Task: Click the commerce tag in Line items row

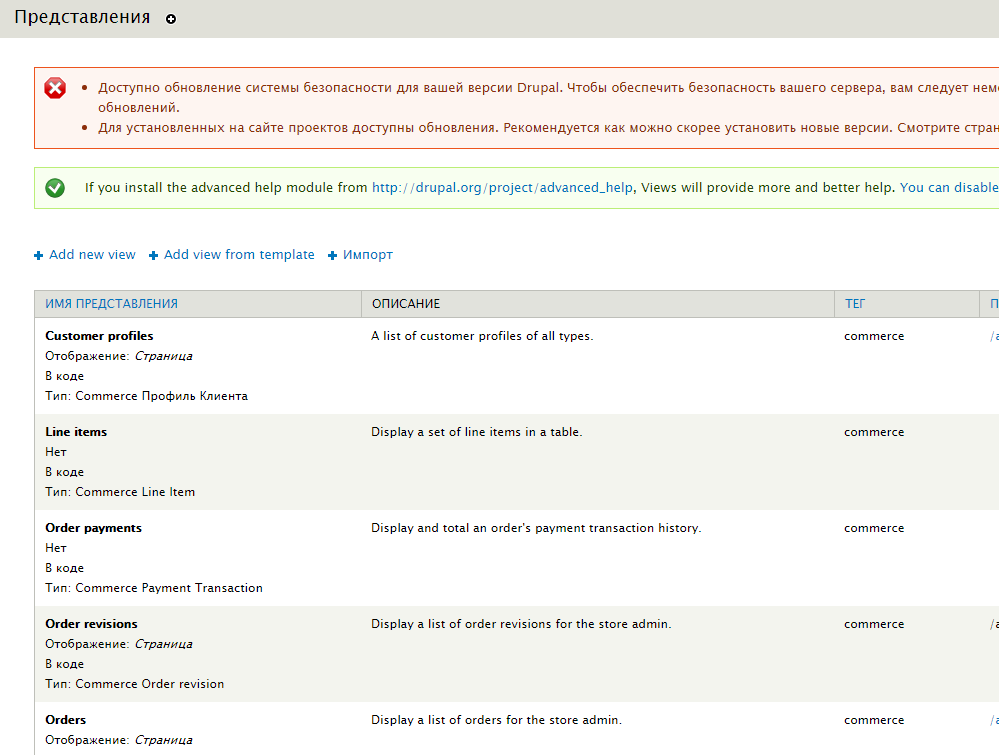Action: pyautogui.click(x=874, y=432)
